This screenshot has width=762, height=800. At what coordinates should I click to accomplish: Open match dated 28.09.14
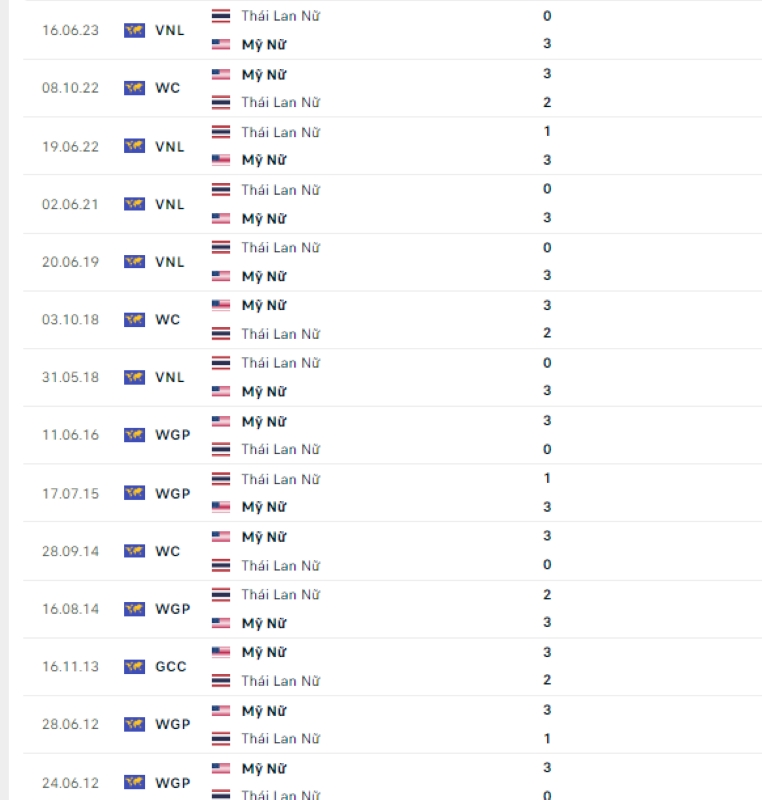point(393,551)
